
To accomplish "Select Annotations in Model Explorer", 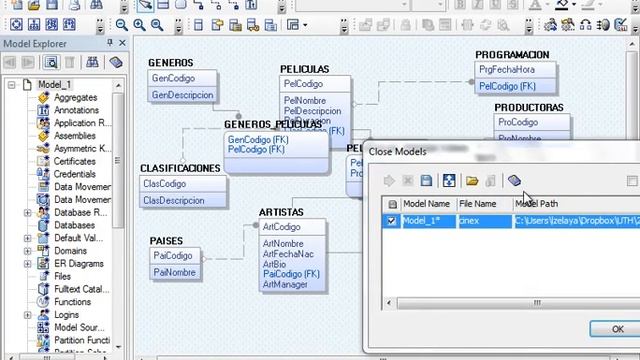I will tap(76, 110).
